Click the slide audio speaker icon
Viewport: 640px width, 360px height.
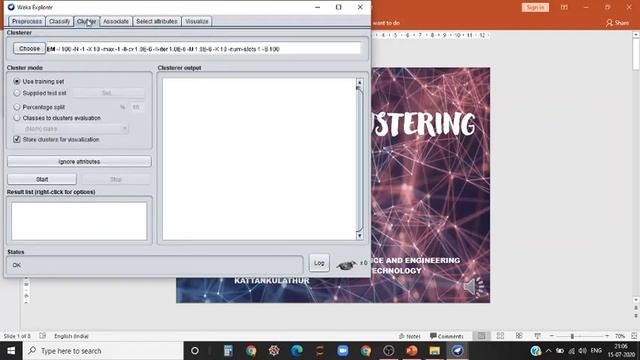pyautogui.click(x=473, y=287)
